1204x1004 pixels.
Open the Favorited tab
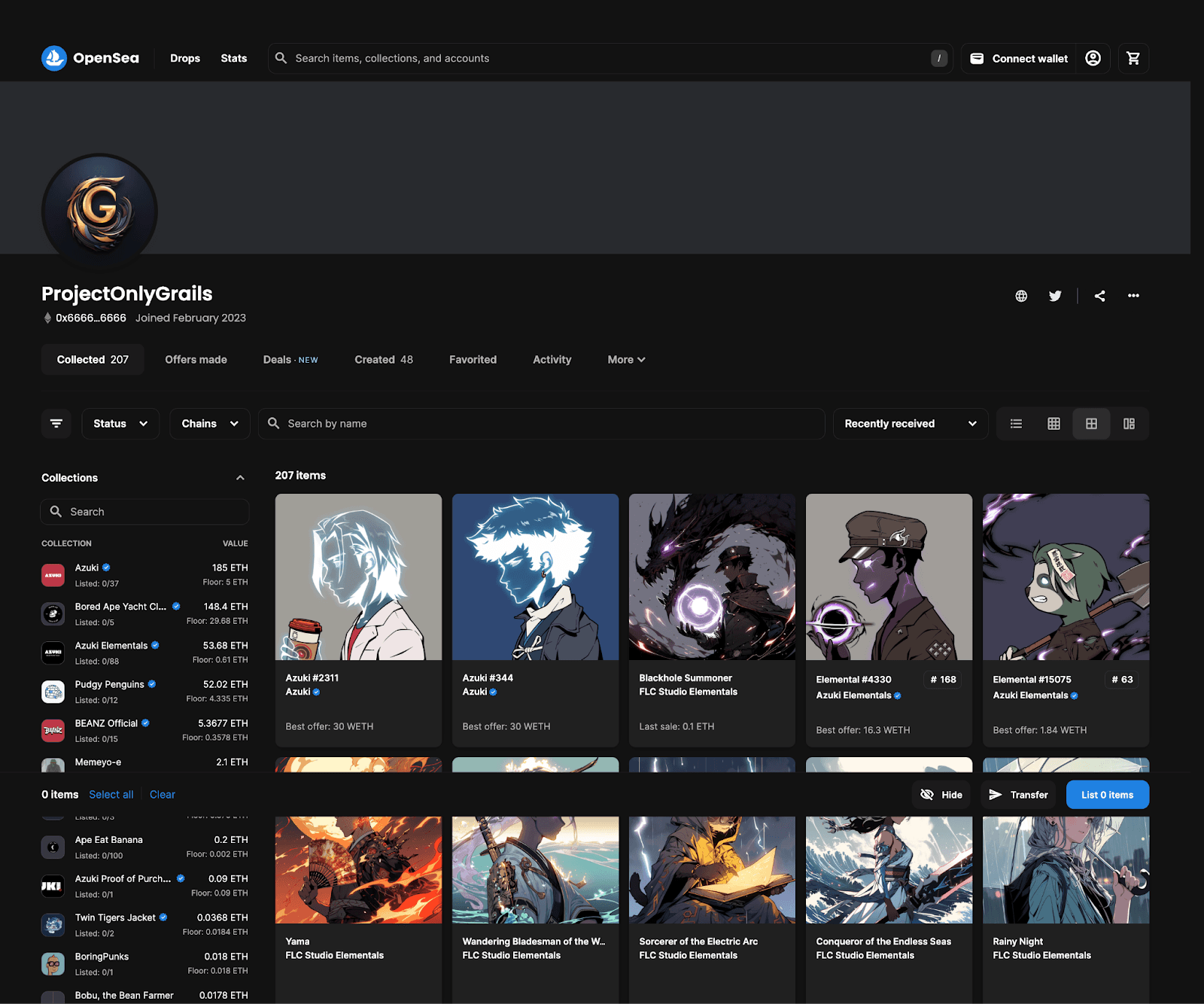(473, 360)
